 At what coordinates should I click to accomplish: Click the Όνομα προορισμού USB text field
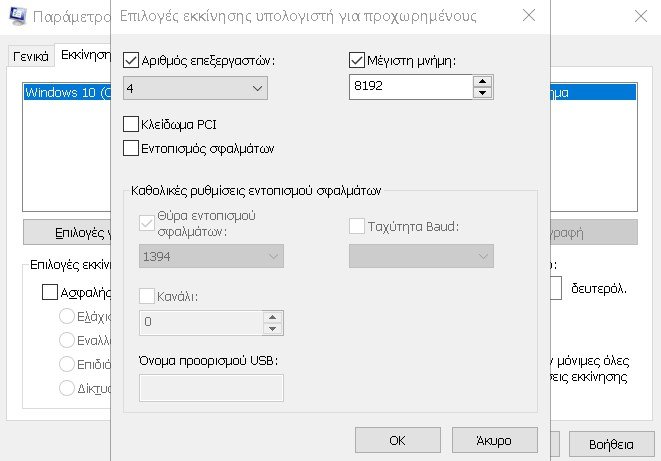(x=211, y=388)
